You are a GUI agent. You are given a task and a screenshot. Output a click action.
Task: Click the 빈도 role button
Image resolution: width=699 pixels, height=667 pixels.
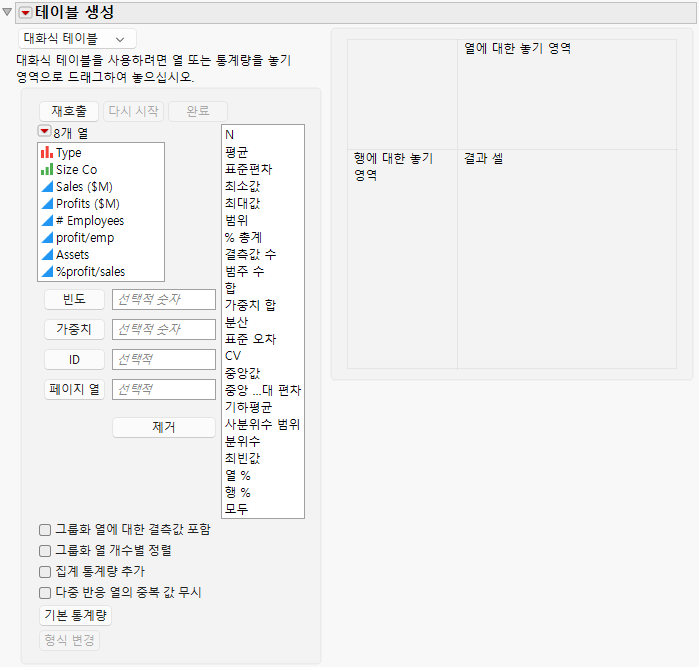pos(74,299)
